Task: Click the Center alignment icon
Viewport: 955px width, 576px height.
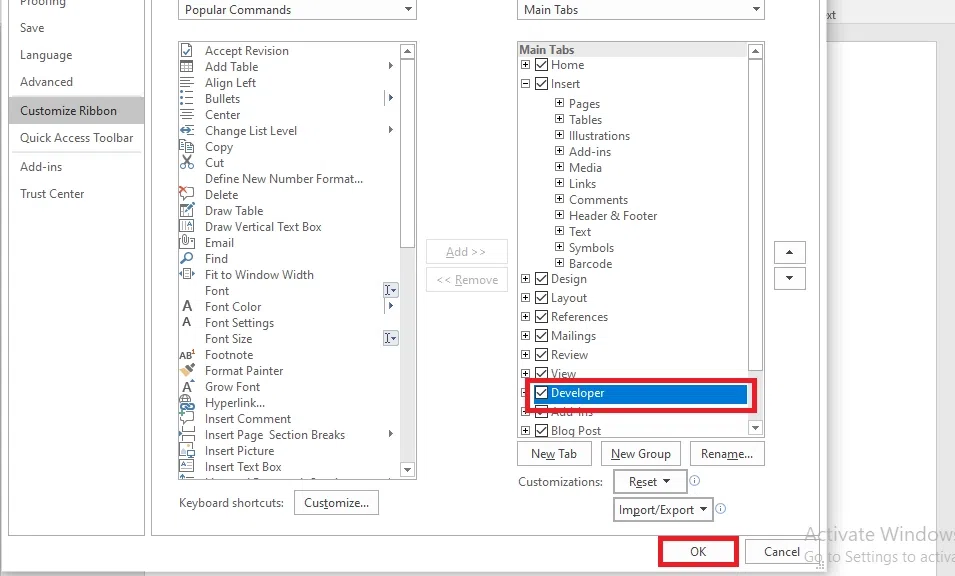Action: 186,114
